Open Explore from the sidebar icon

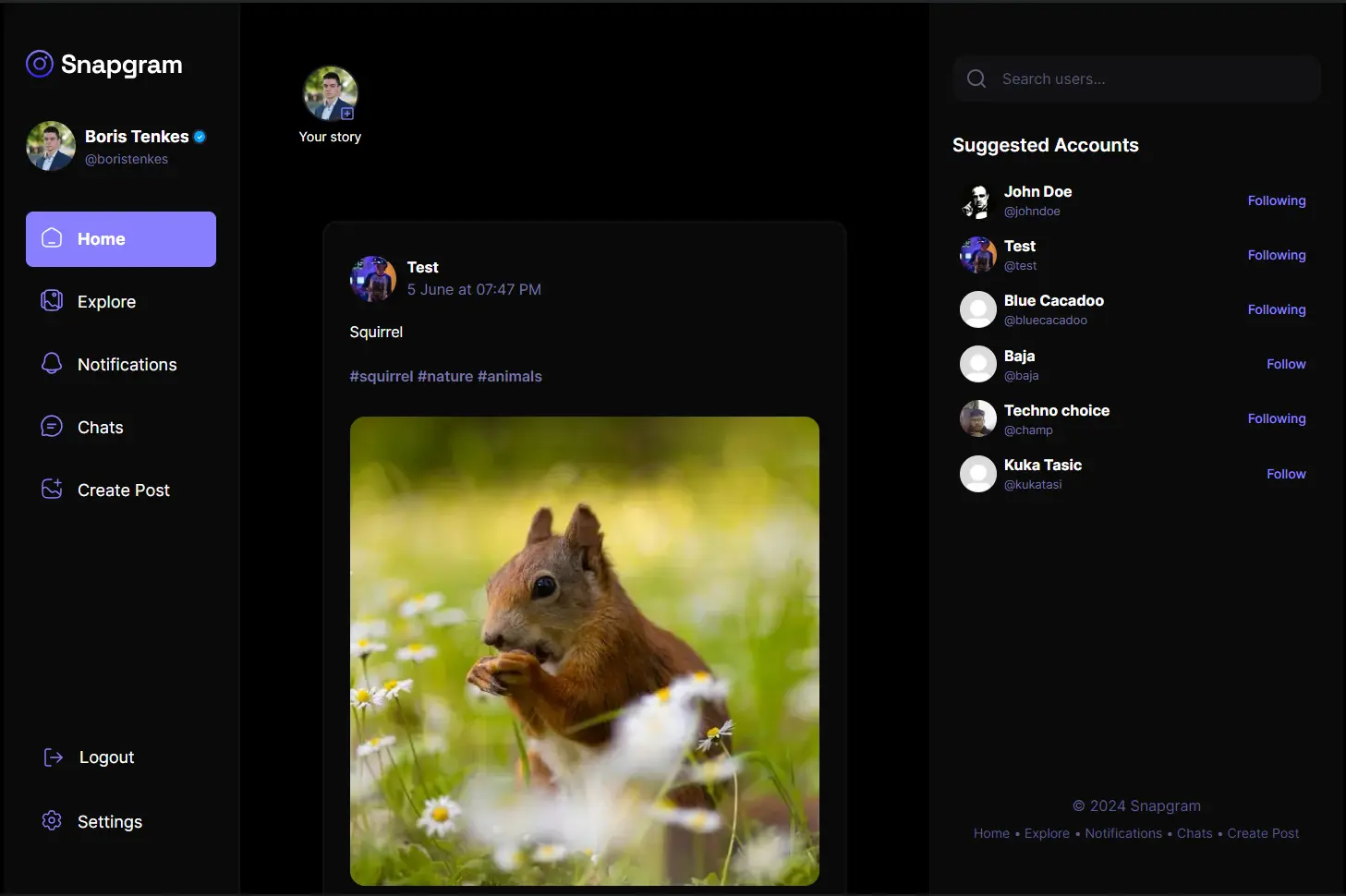(52, 301)
